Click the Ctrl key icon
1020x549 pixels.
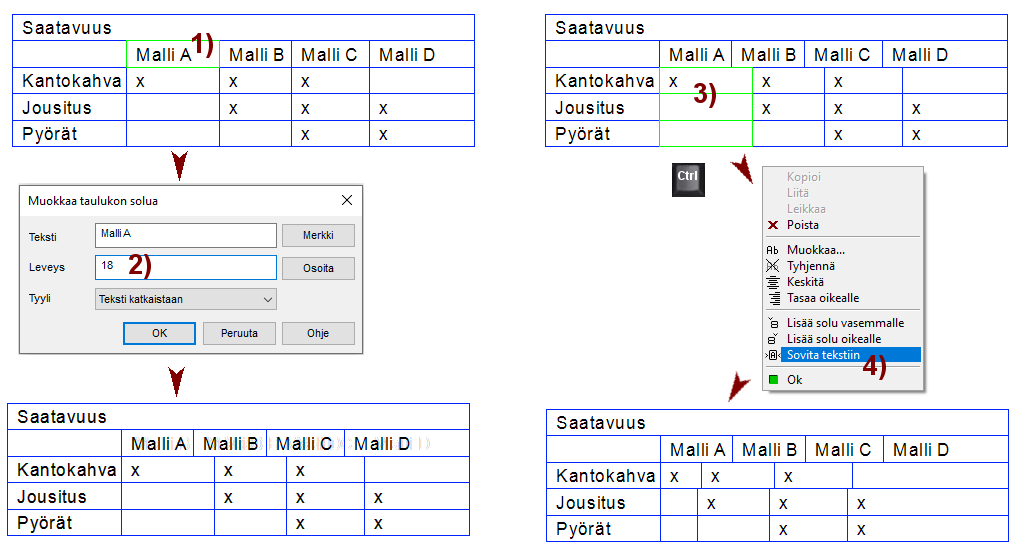click(x=687, y=177)
